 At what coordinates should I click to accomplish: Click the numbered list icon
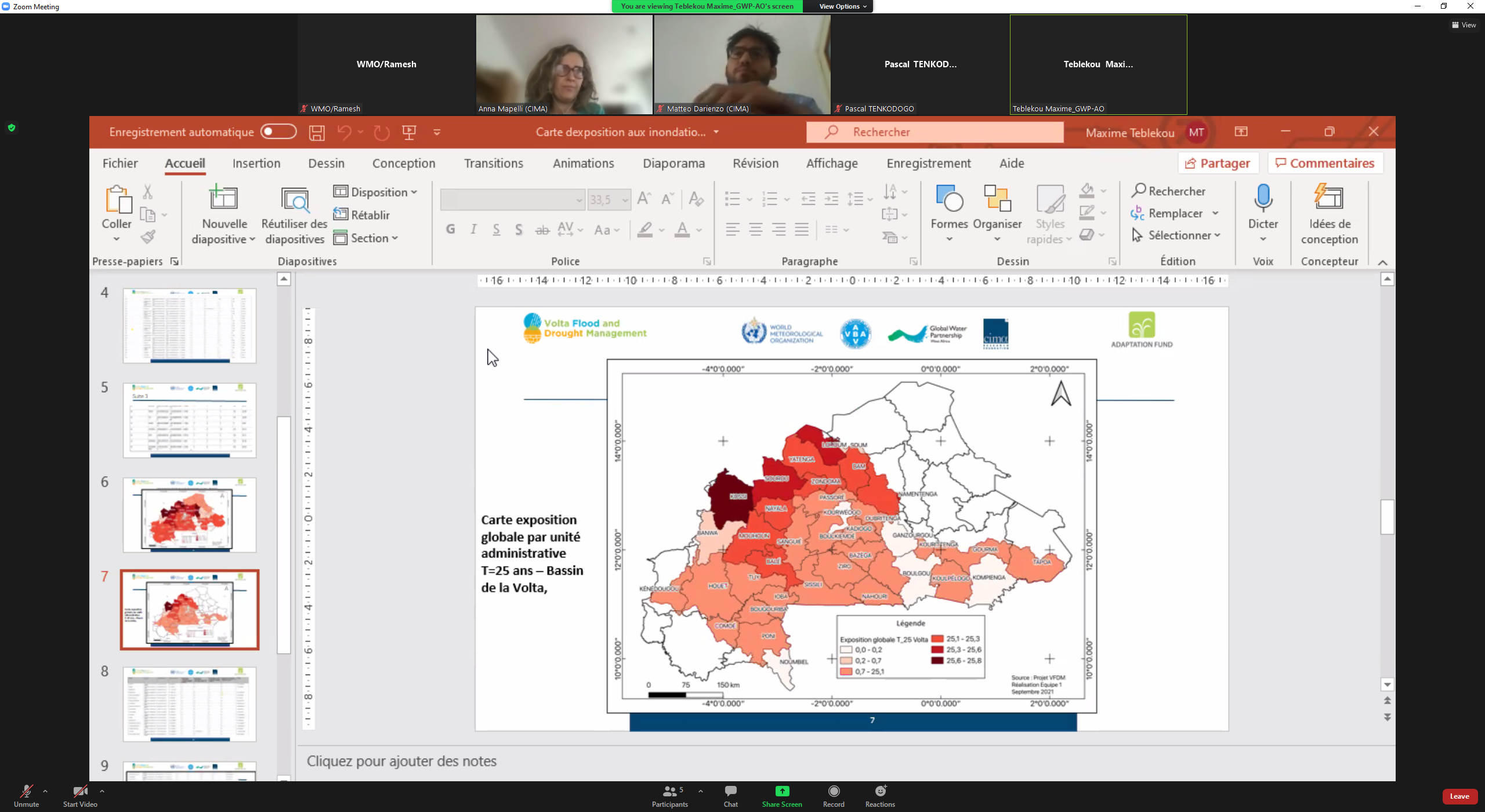tap(770, 199)
